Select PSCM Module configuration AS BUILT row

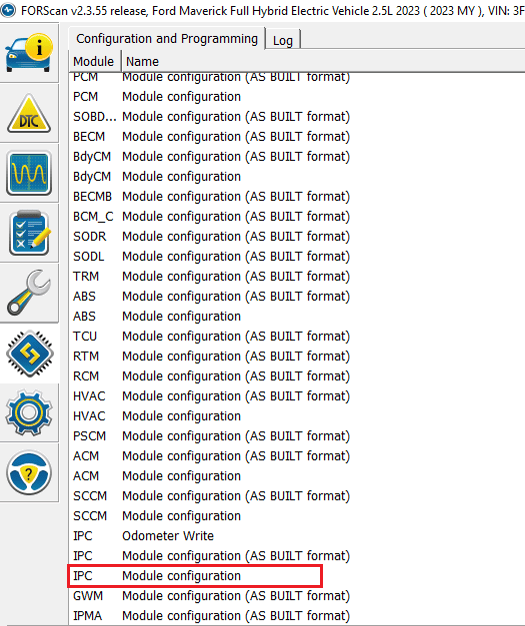[x=297, y=436]
